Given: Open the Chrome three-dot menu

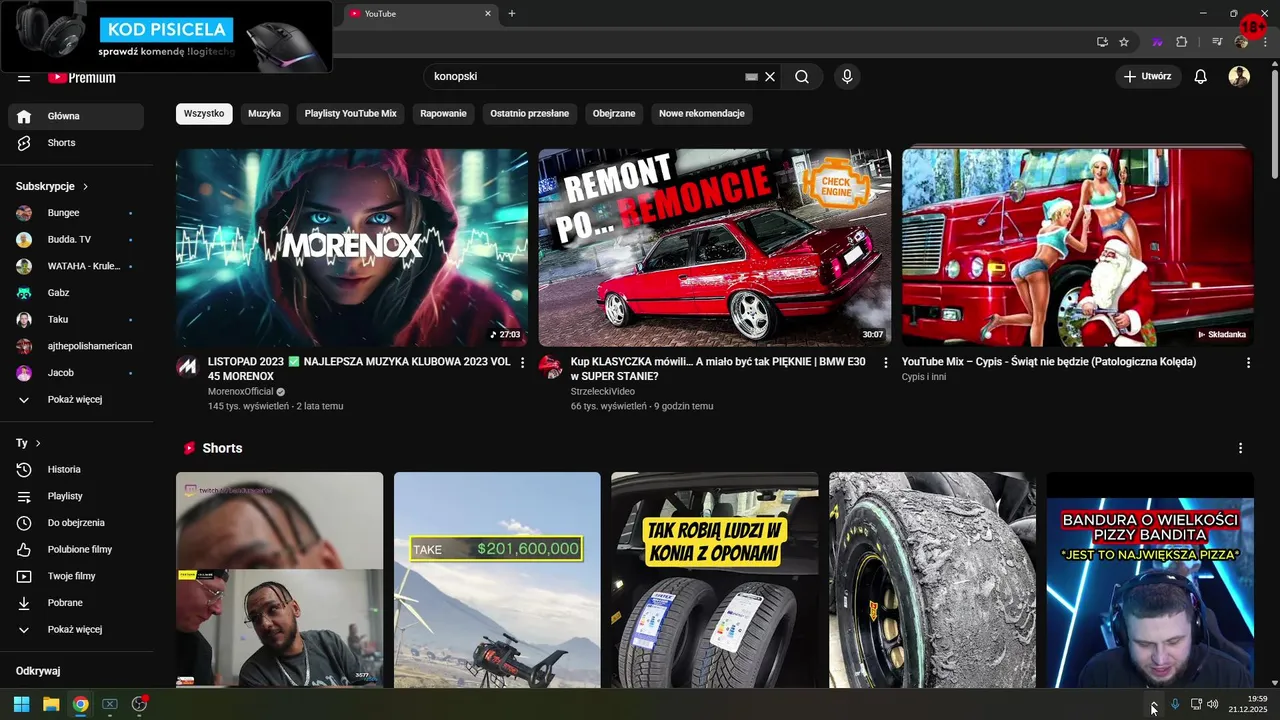Looking at the screenshot, I should (1266, 42).
